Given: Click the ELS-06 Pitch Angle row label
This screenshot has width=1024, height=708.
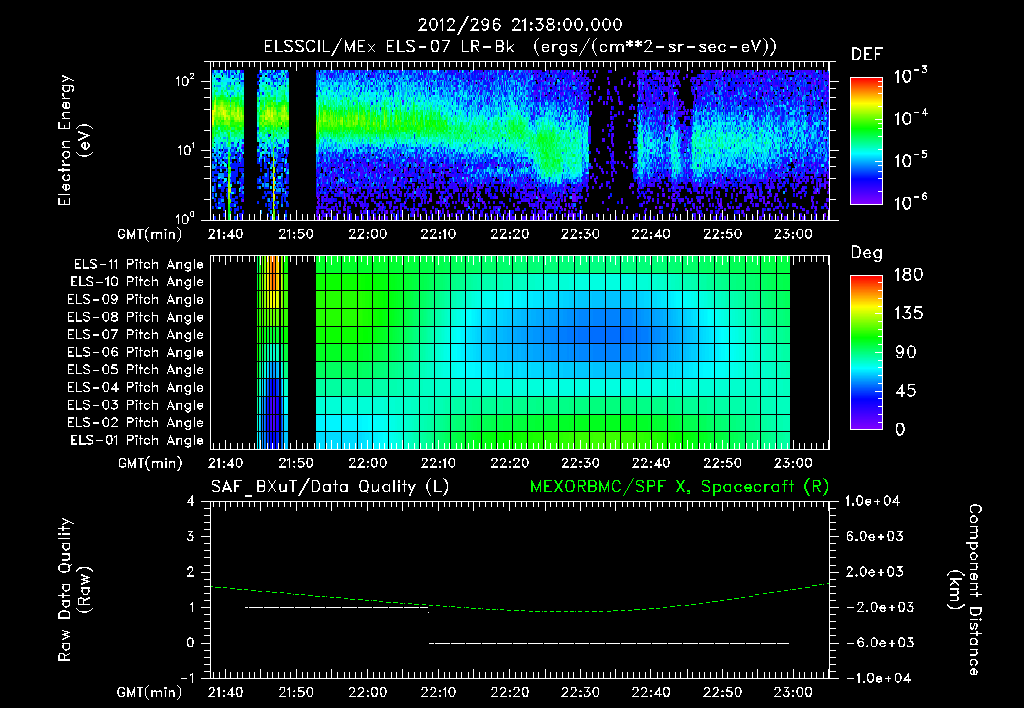Looking at the screenshot, I should (x=136, y=353).
